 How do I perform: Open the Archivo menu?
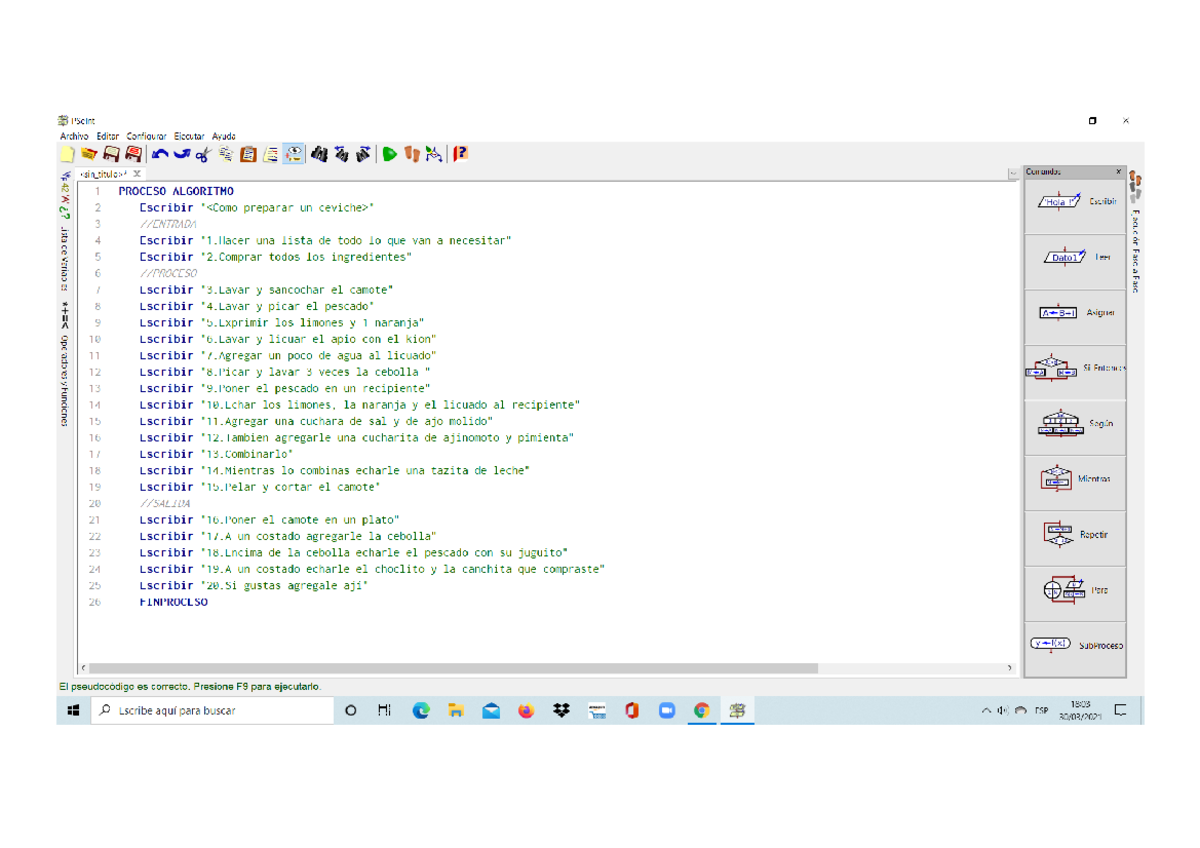point(74,136)
